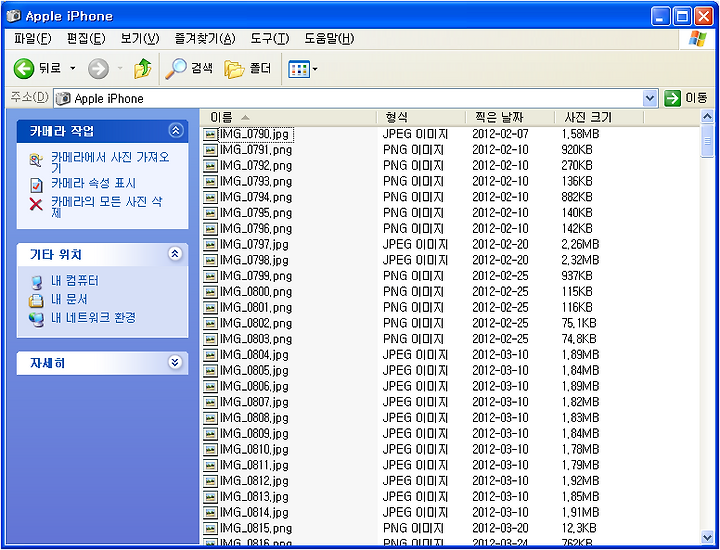Open Views dropdown arrow
Image resolution: width=720 pixels, height=550 pixels.
(x=315, y=70)
